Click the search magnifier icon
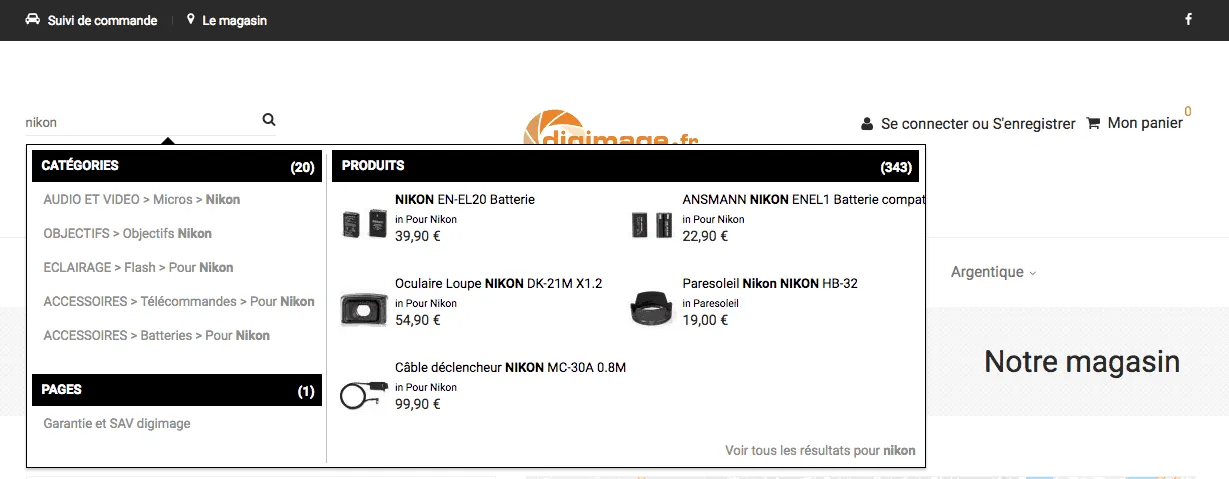This screenshot has width=1229, height=479. click(x=269, y=120)
